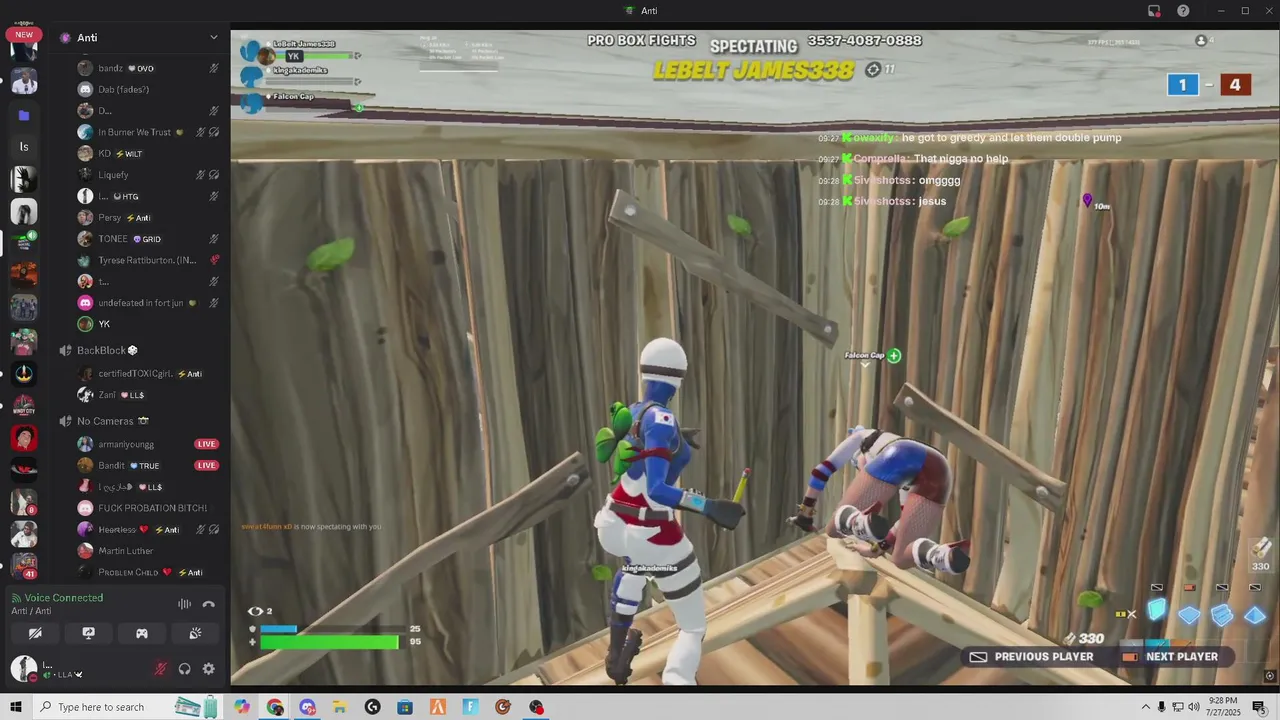Open Chrome from the taskbar
Viewport: 1280px width, 720px height.
275,707
